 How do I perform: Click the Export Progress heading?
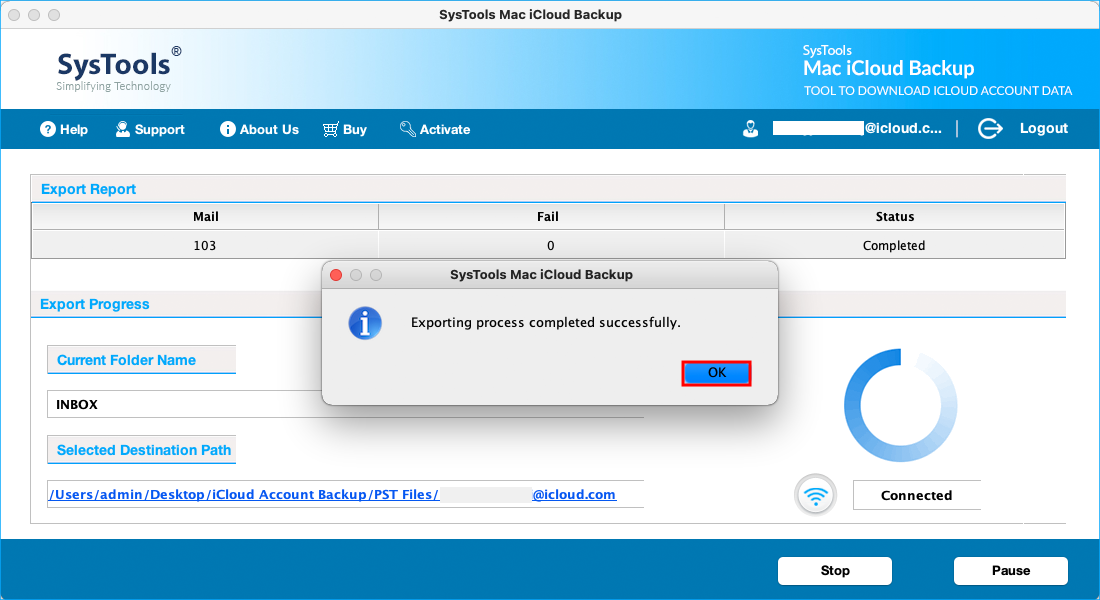click(95, 305)
